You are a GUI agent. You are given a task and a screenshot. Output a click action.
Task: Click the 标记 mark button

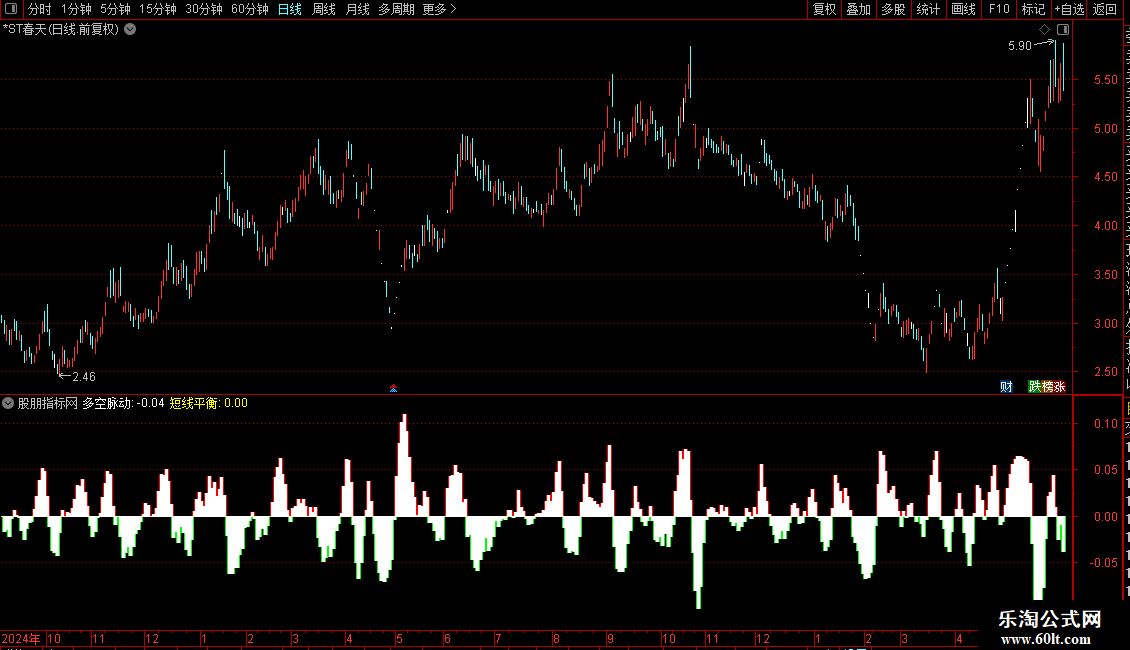tap(1033, 9)
